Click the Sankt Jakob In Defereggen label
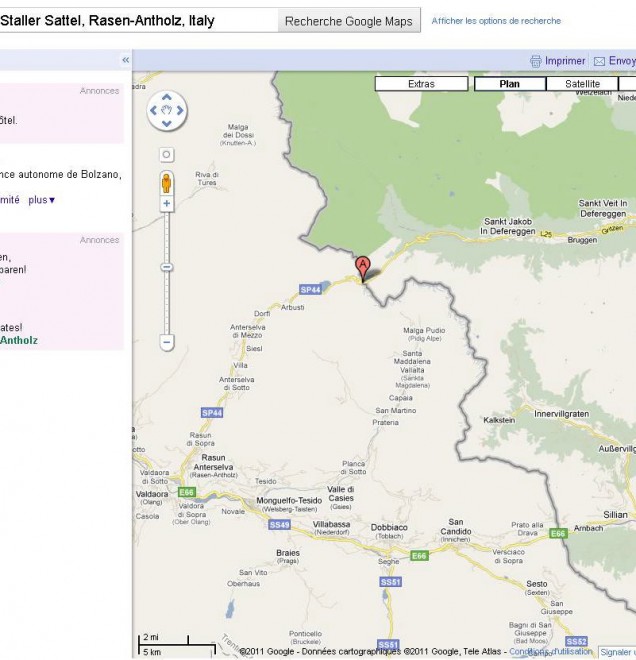Screen dimensions: 636x660 point(508,226)
